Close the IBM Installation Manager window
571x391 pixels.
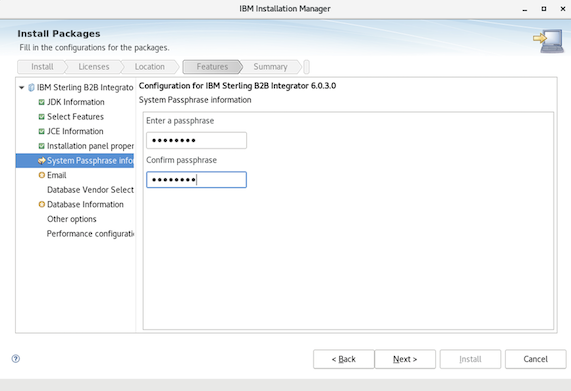[563, 9]
